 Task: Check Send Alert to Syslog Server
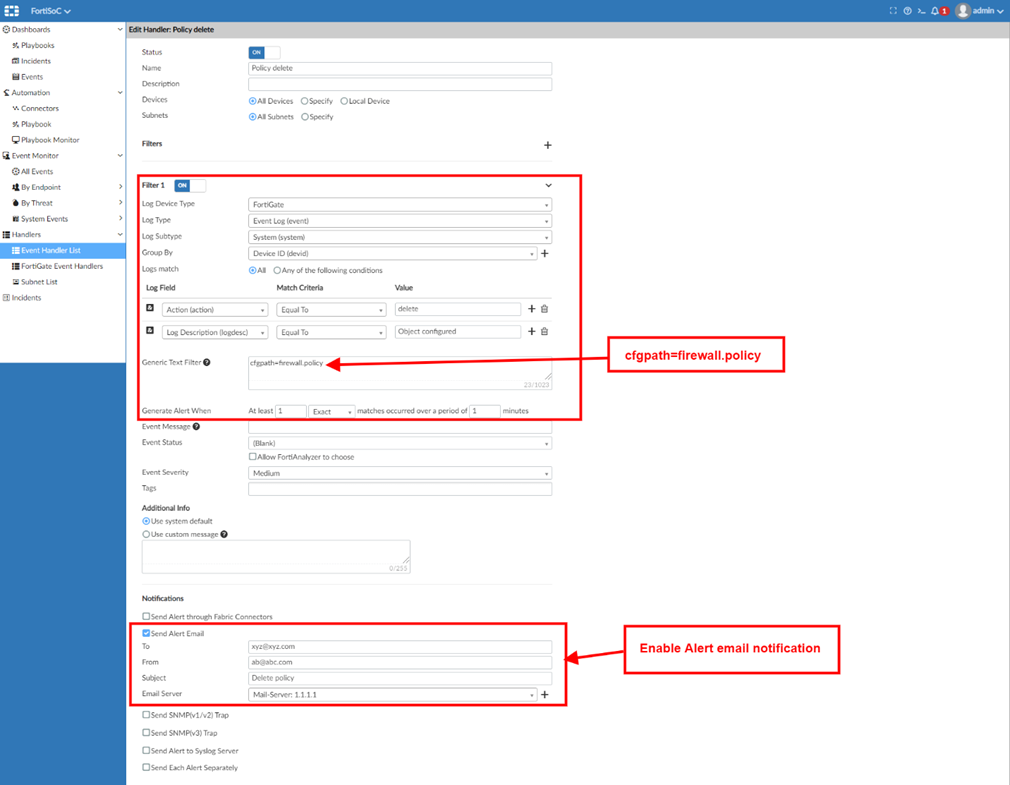[147, 750]
